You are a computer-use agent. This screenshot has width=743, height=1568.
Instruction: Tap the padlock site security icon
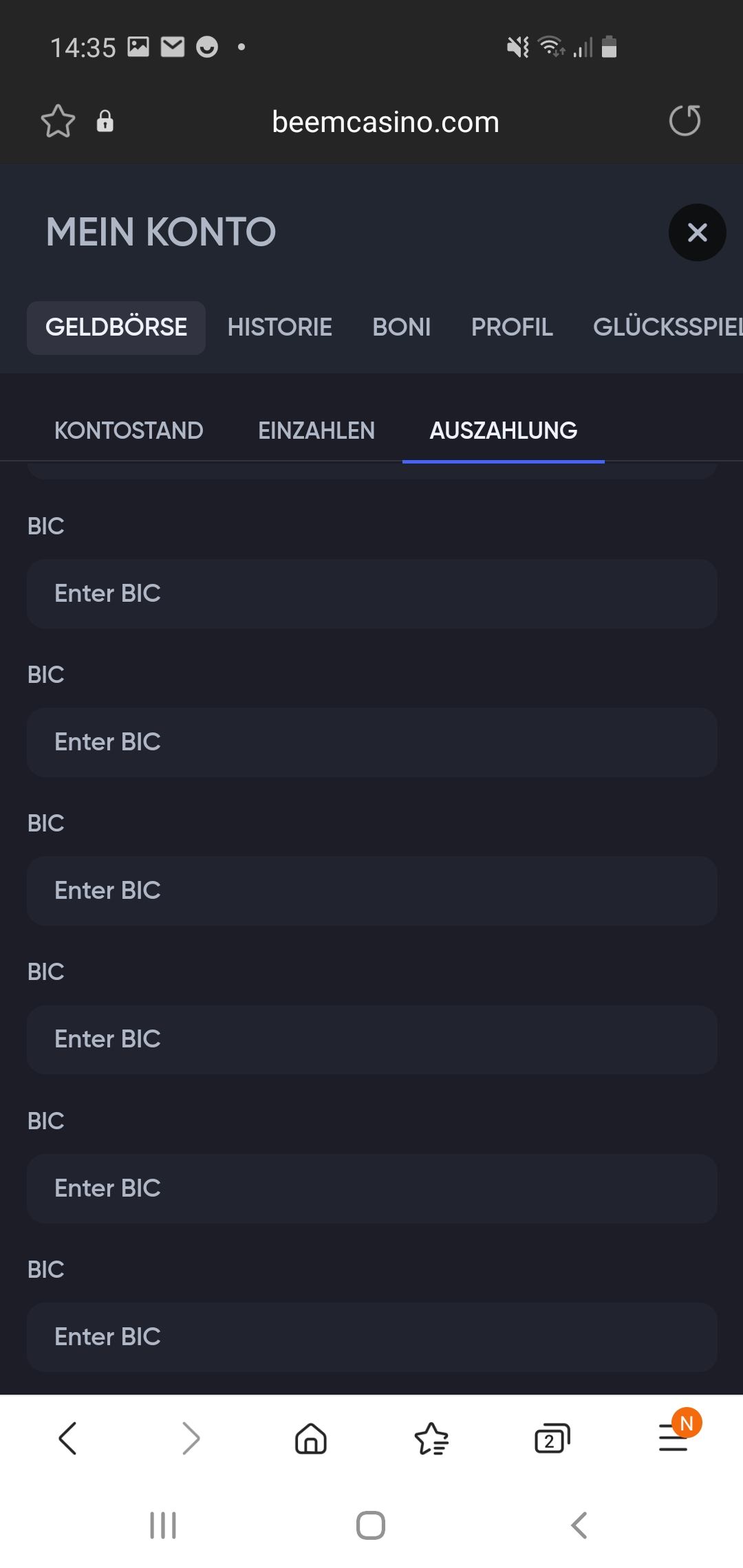(x=105, y=121)
